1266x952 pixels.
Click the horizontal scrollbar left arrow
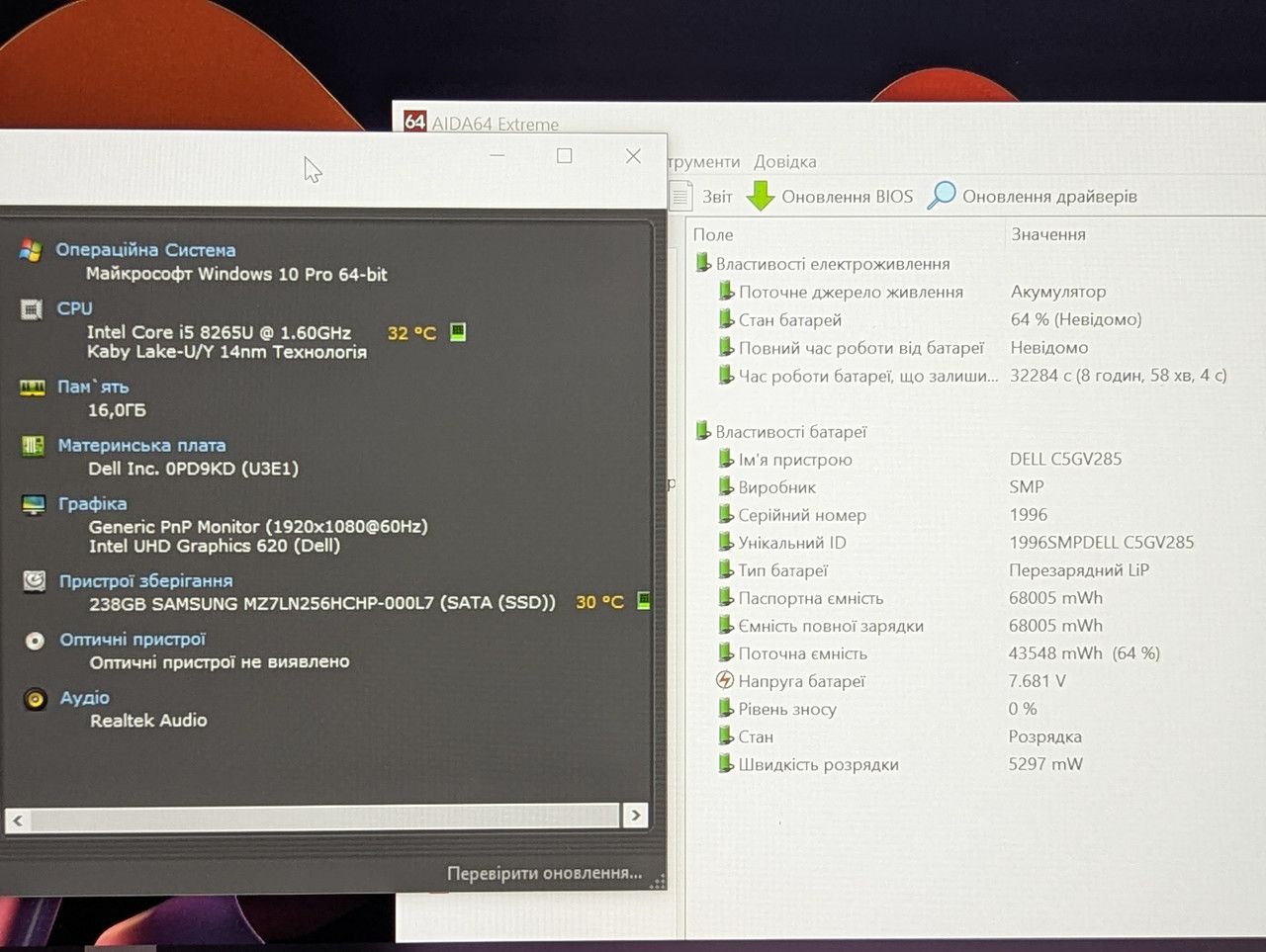point(17,819)
